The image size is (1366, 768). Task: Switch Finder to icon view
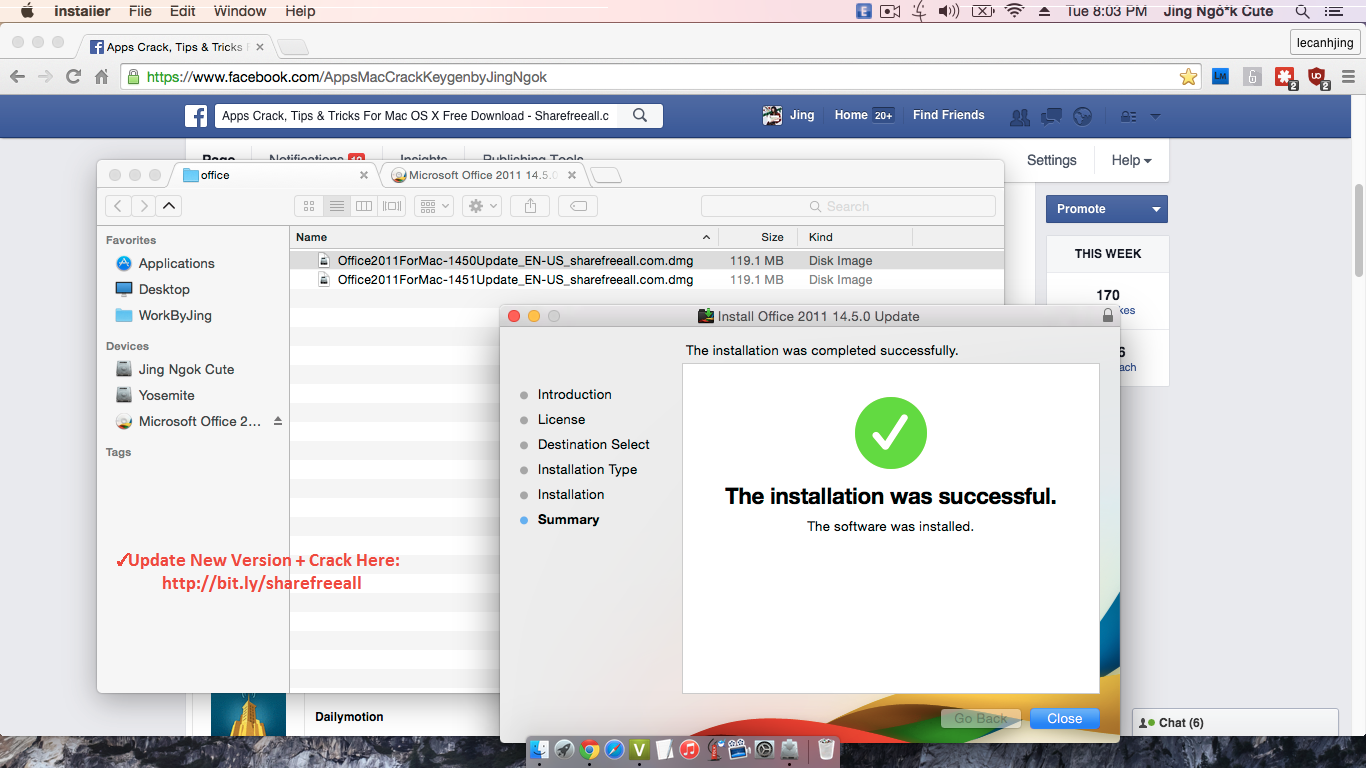point(309,206)
